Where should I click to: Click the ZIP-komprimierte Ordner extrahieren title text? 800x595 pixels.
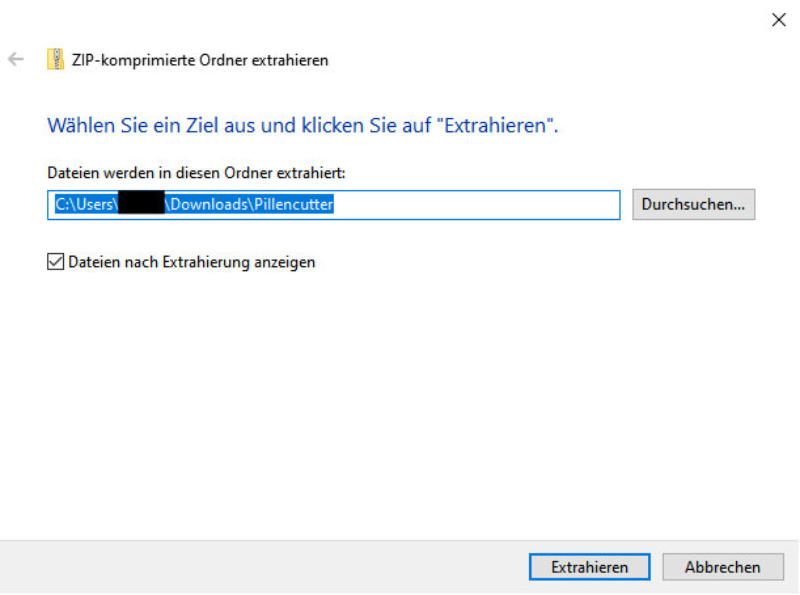[199, 60]
